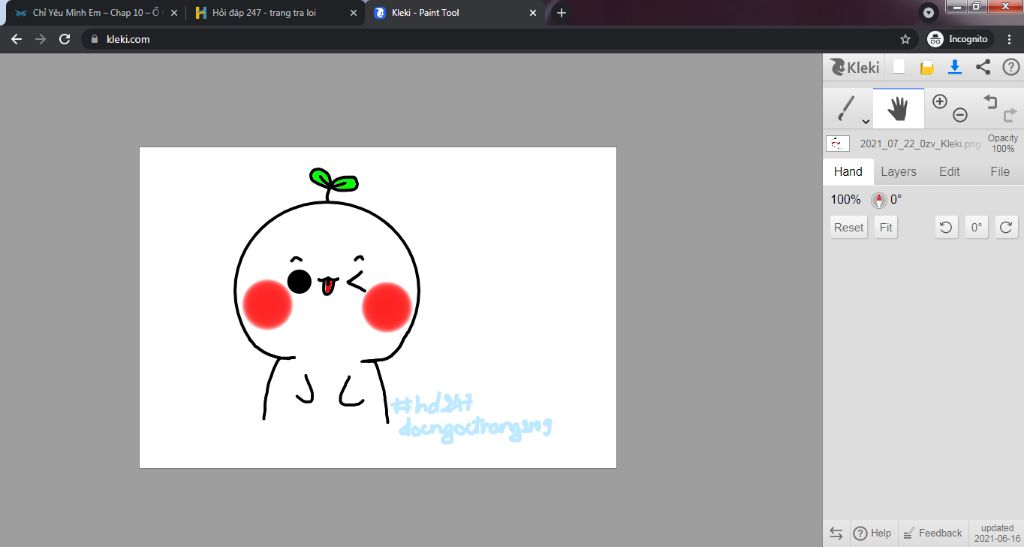This screenshot has height=547, width=1024.
Task: Open the Feedback link
Action: [932, 533]
